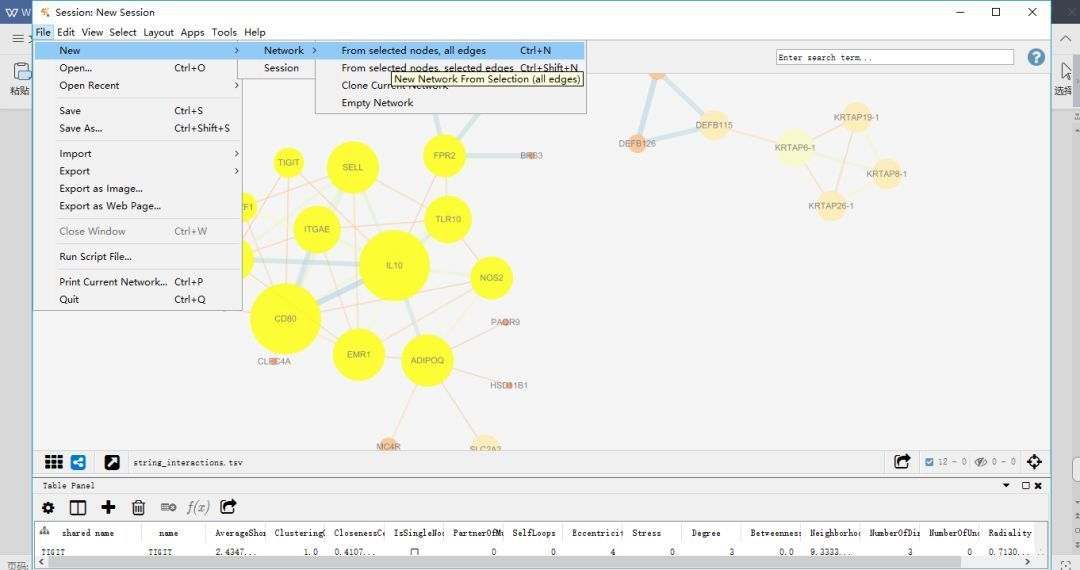Choose Export as Web Page...
Image resolution: width=1080 pixels, height=570 pixels.
coord(138,206)
